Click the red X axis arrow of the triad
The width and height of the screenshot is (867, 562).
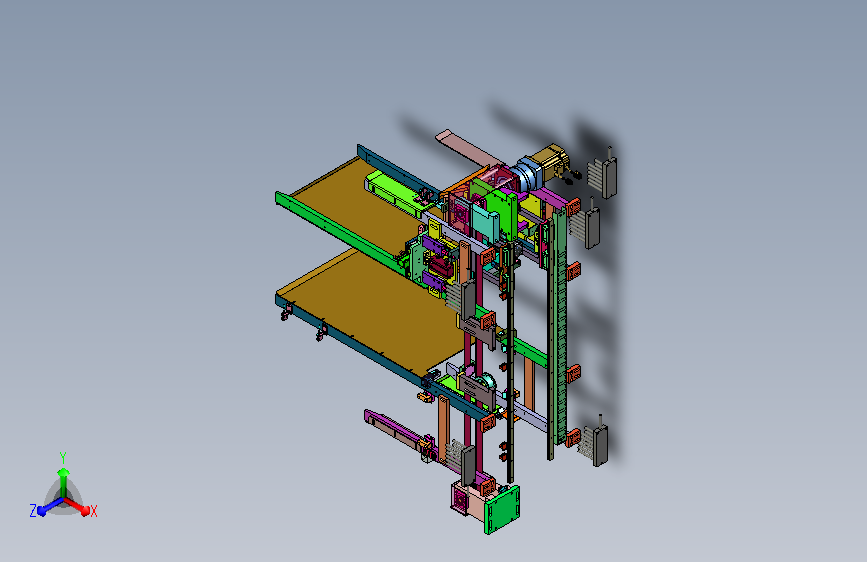[78, 506]
